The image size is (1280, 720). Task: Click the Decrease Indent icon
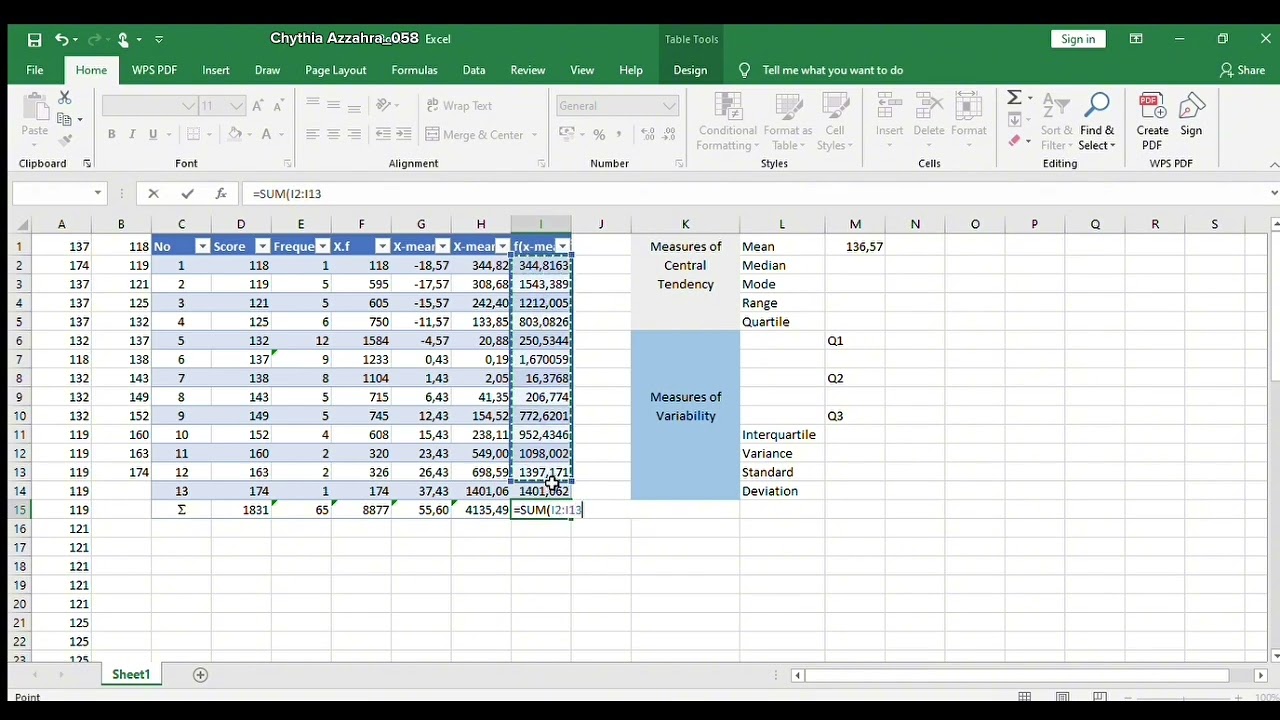(383, 134)
